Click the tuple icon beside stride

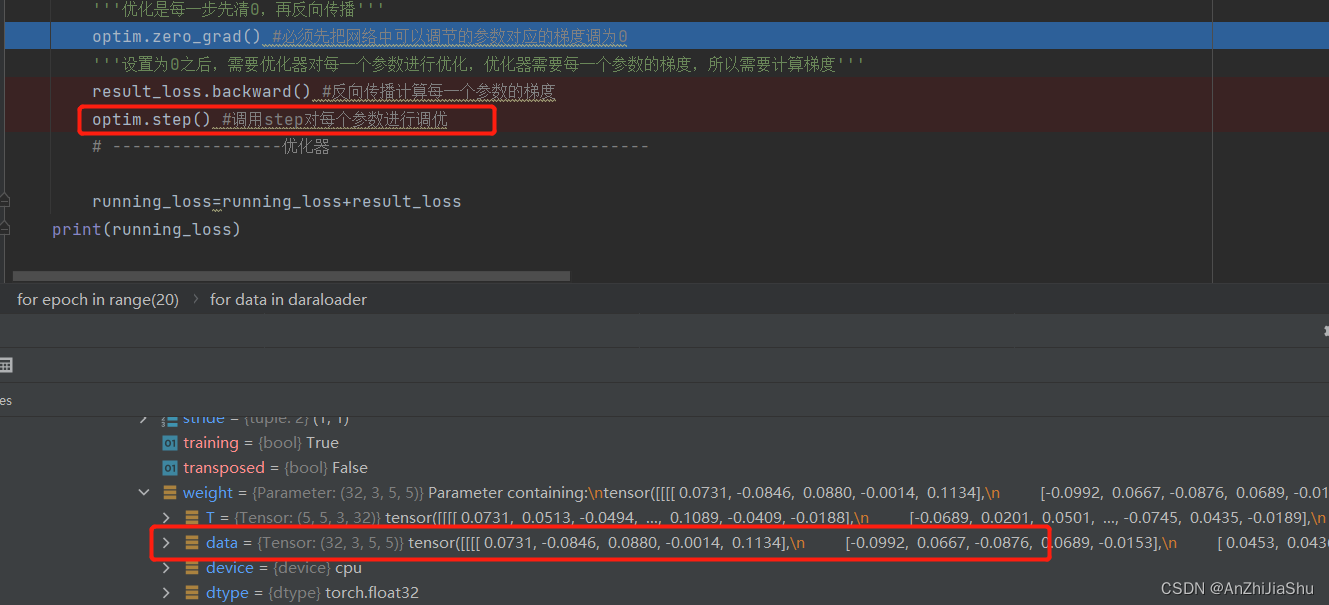[x=170, y=421]
